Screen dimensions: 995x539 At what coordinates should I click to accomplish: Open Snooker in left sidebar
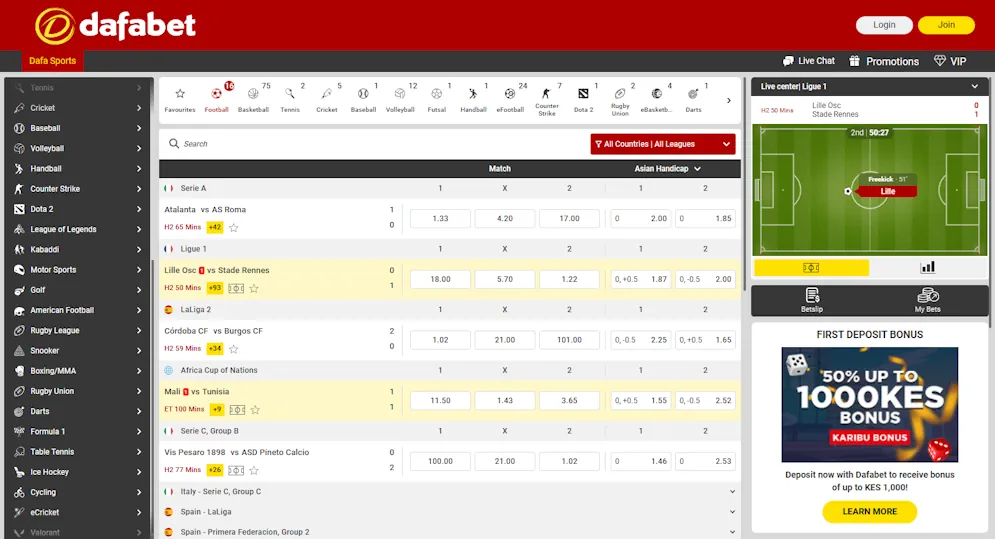(79, 350)
